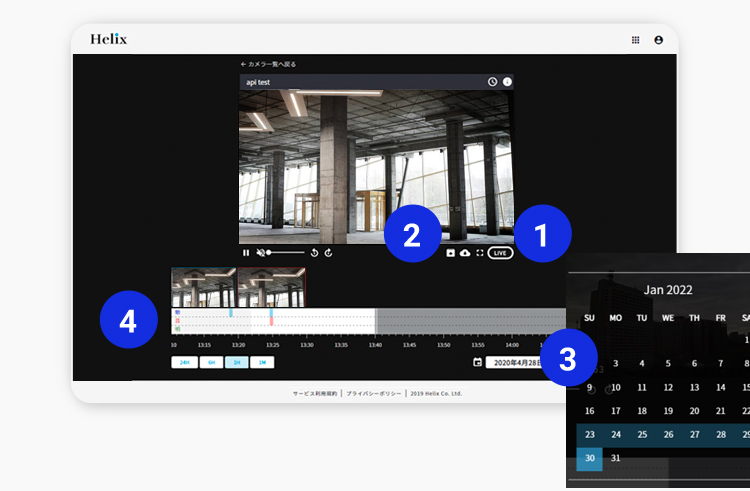Adjust the volume slider

point(286,252)
